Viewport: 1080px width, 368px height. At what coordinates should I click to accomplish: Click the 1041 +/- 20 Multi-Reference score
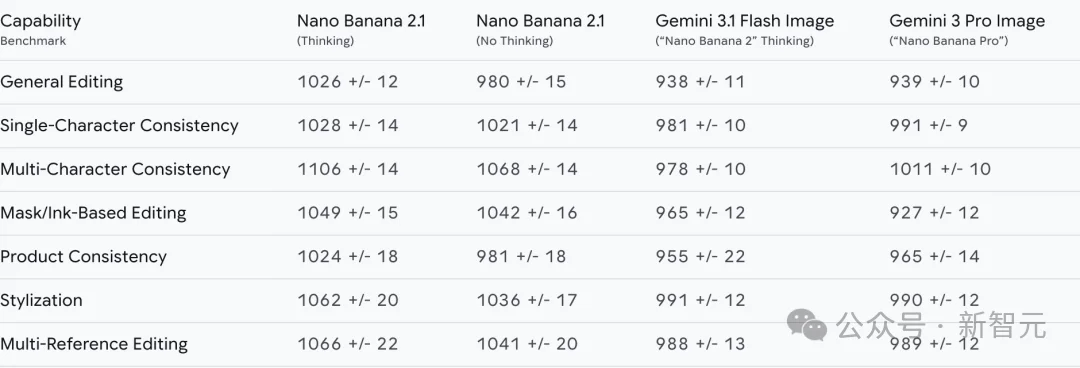[x=527, y=344]
